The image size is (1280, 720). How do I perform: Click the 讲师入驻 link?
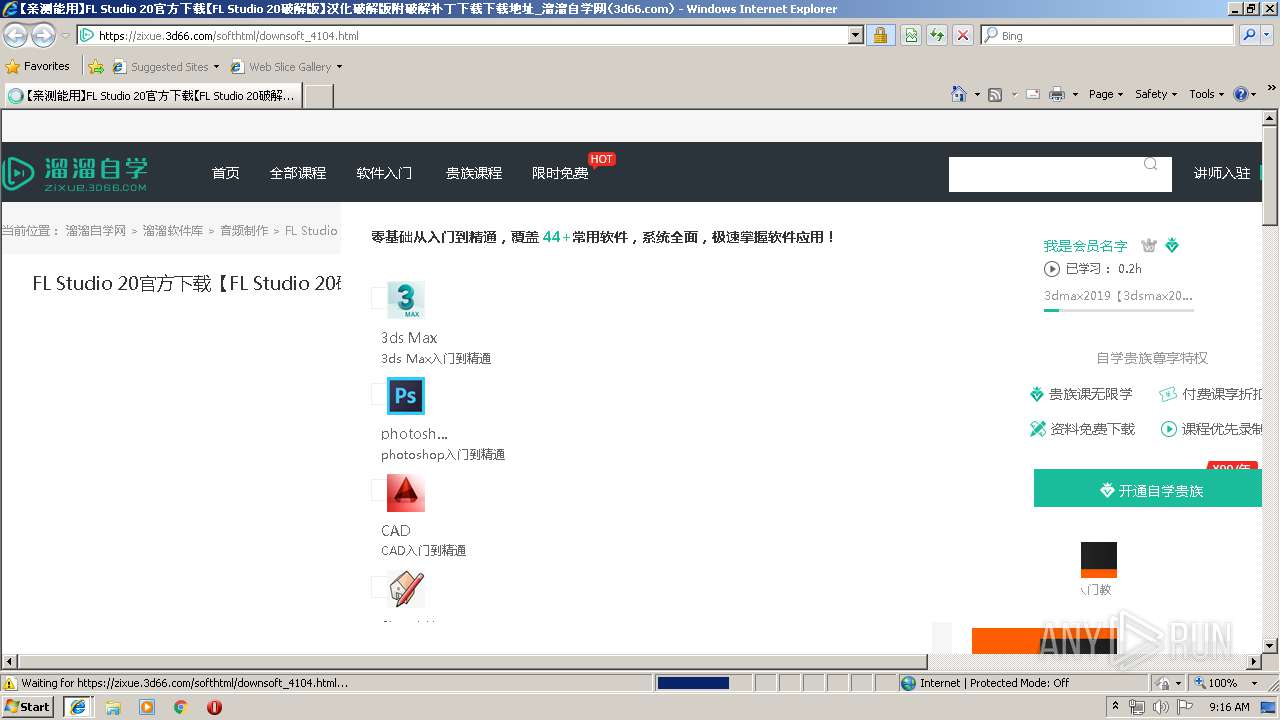[1222, 173]
